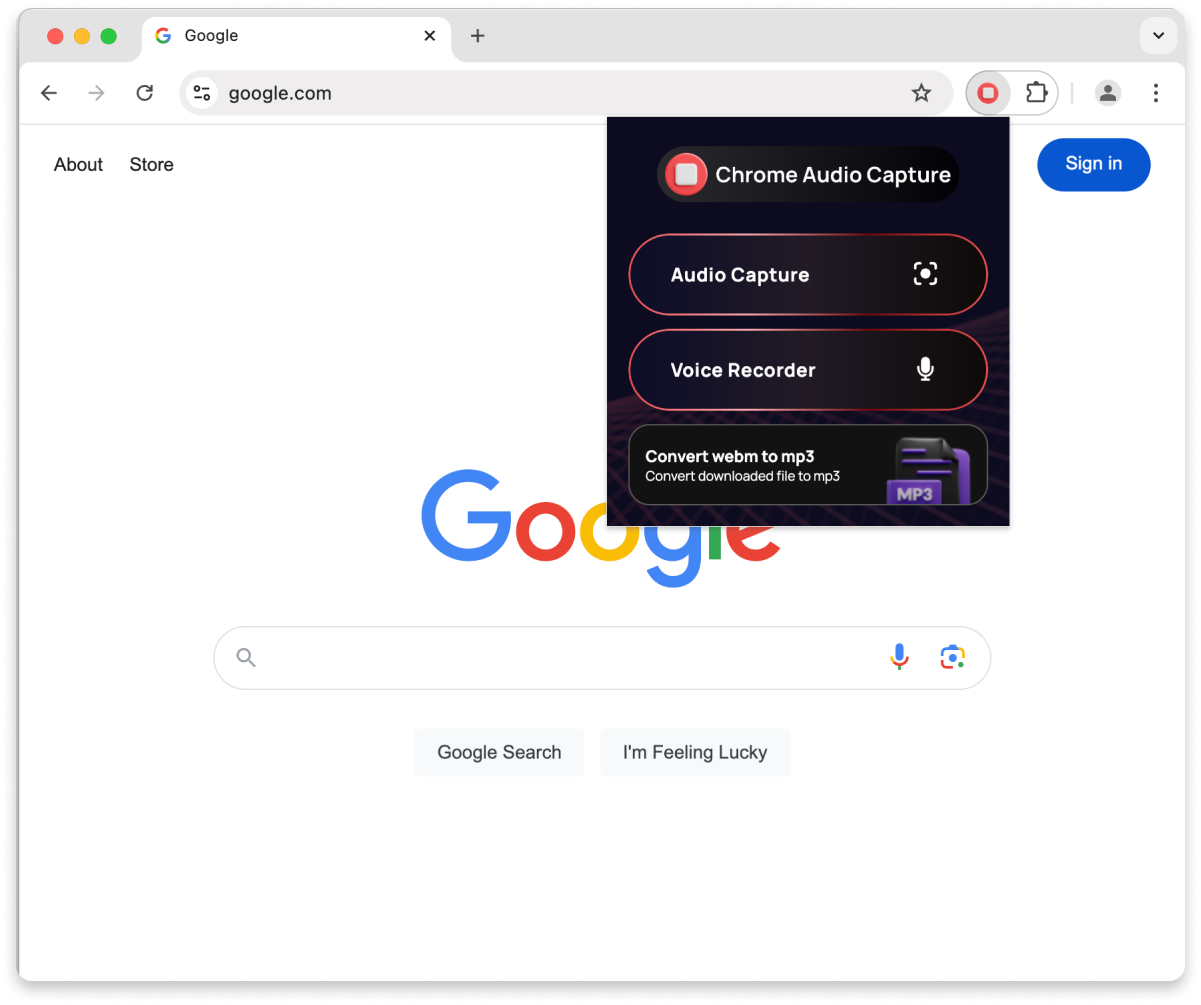Bookmark this page with the star icon
The width and height of the screenshot is (1201, 1005).
pos(921,93)
